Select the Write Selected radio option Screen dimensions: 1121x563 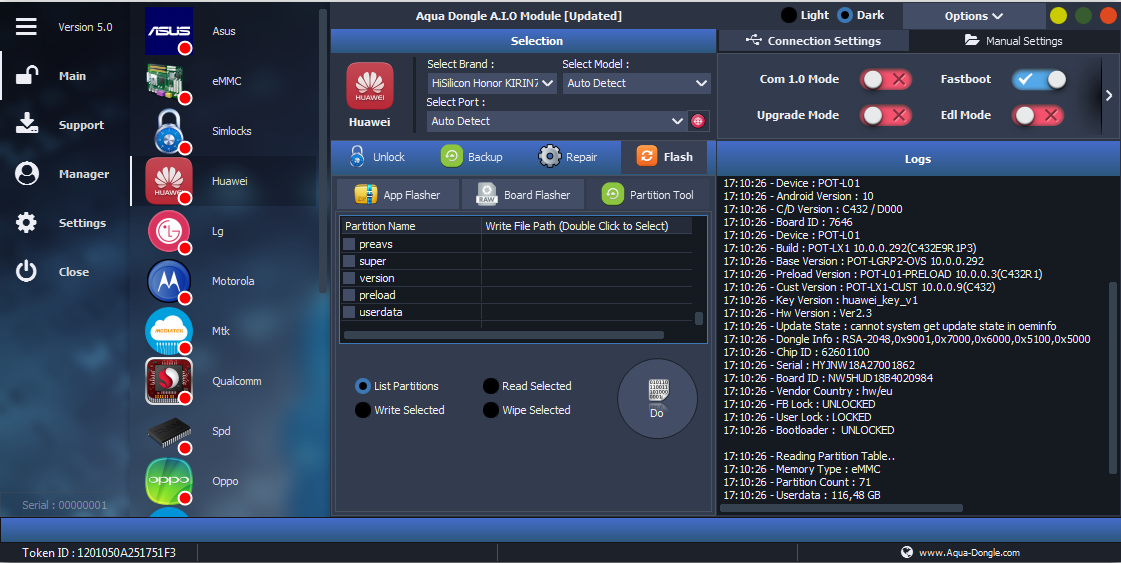point(362,410)
